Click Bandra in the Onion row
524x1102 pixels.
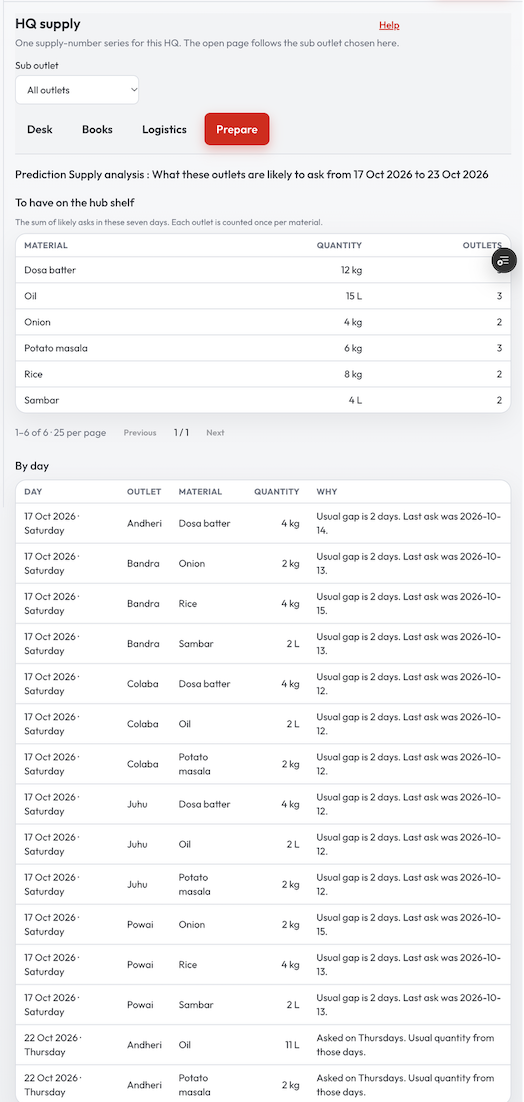point(143,564)
